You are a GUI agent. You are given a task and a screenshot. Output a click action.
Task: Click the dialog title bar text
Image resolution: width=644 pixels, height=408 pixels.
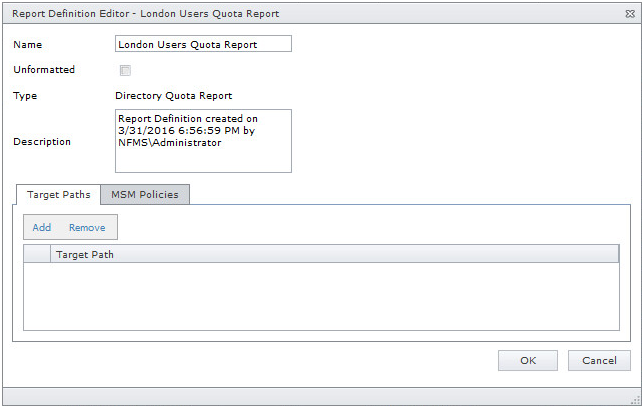pos(146,14)
